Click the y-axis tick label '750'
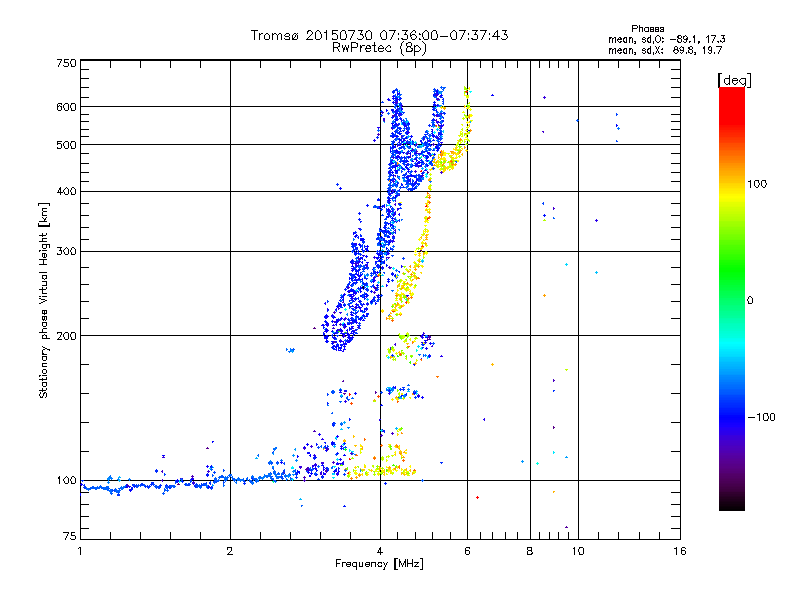 (66, 63)
